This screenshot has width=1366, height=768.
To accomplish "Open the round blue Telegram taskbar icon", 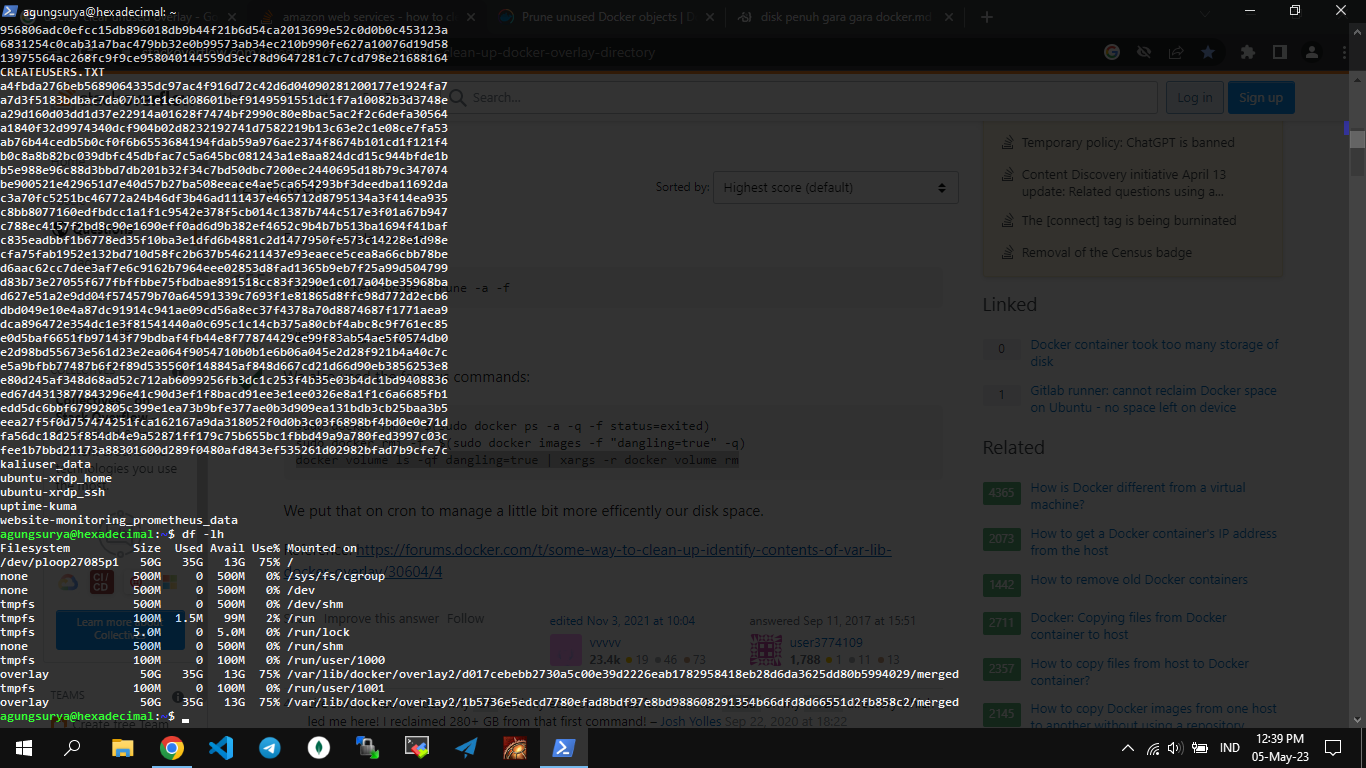I will click(x=269, y=747).
